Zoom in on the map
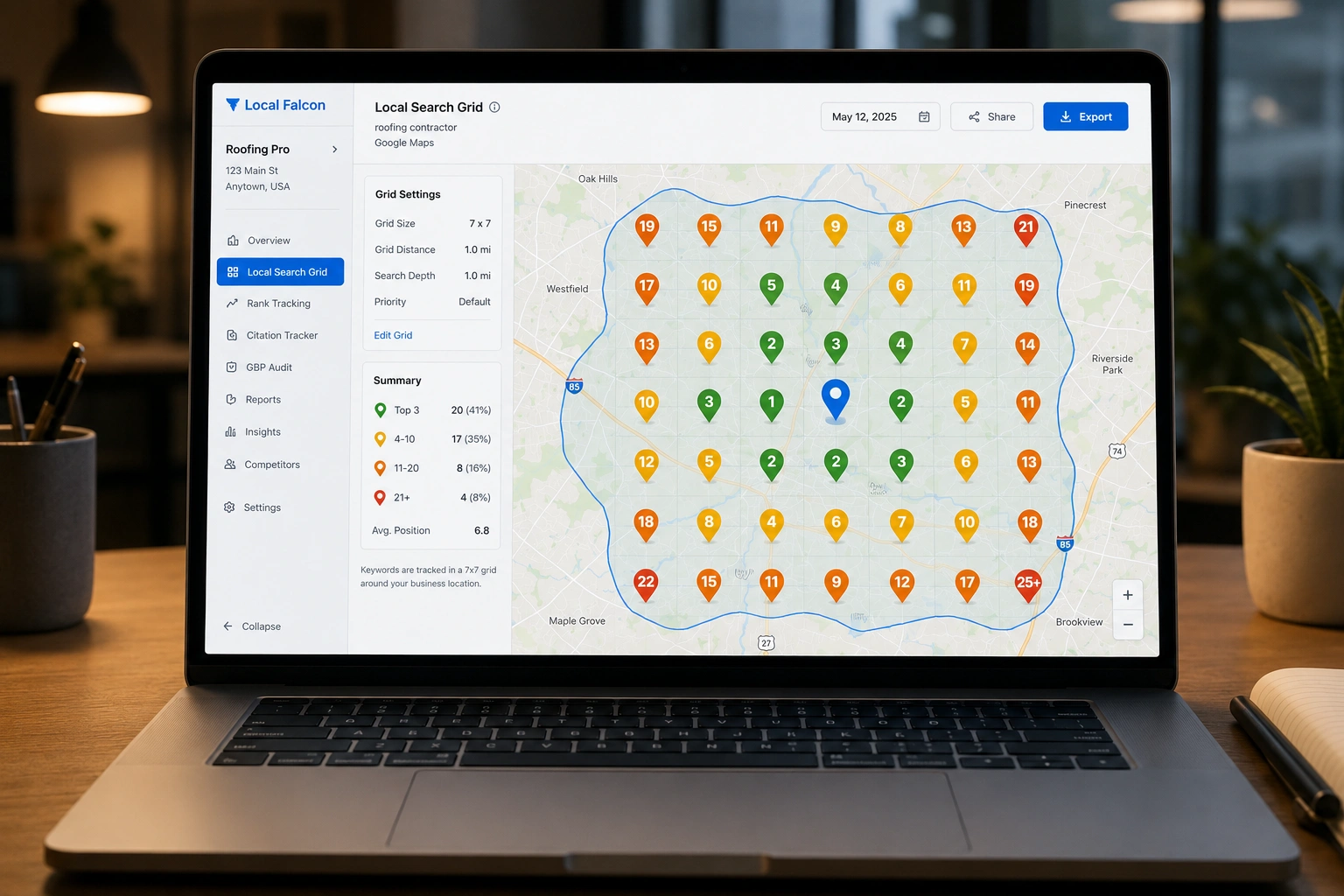Screen dimensions: 1344x896 [x=1128, y=595]
